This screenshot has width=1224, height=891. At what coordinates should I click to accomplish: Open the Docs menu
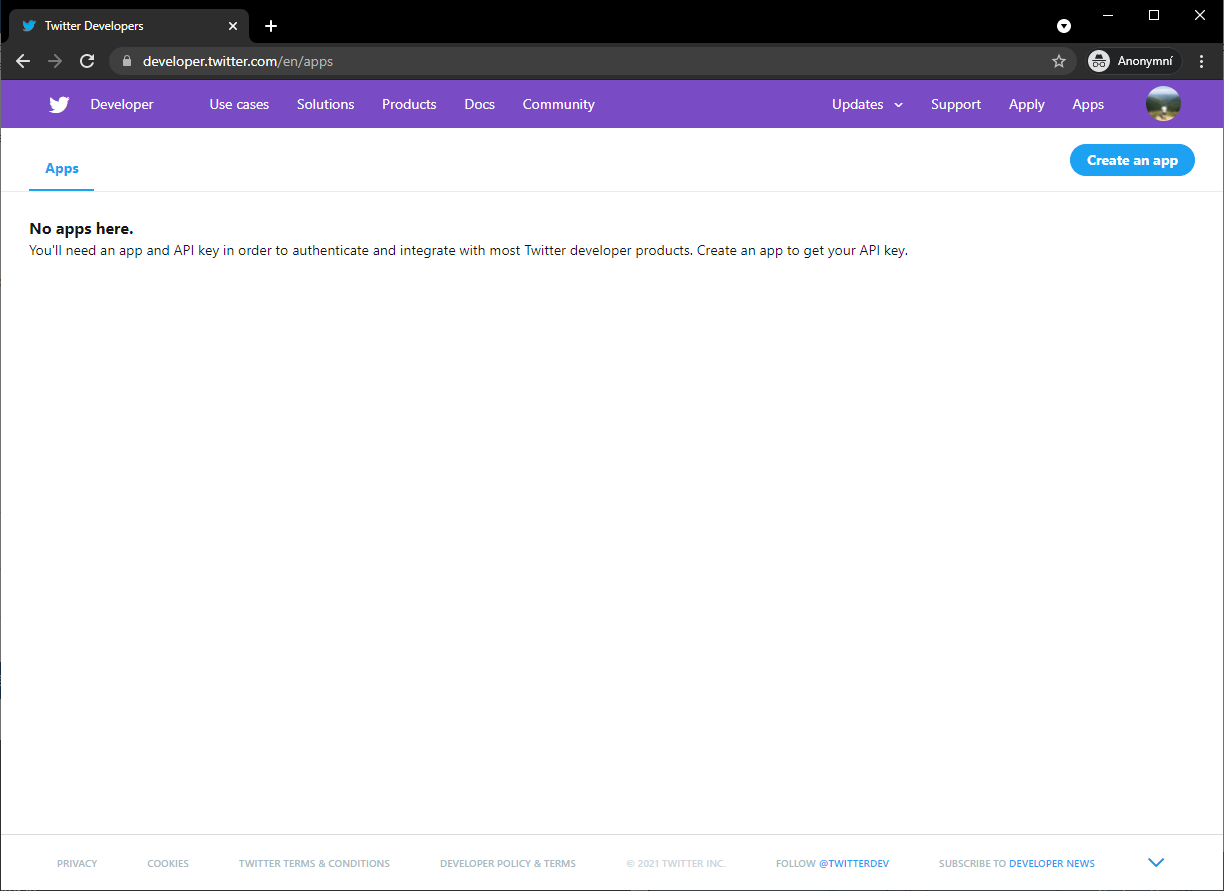(x=480, y=104)
